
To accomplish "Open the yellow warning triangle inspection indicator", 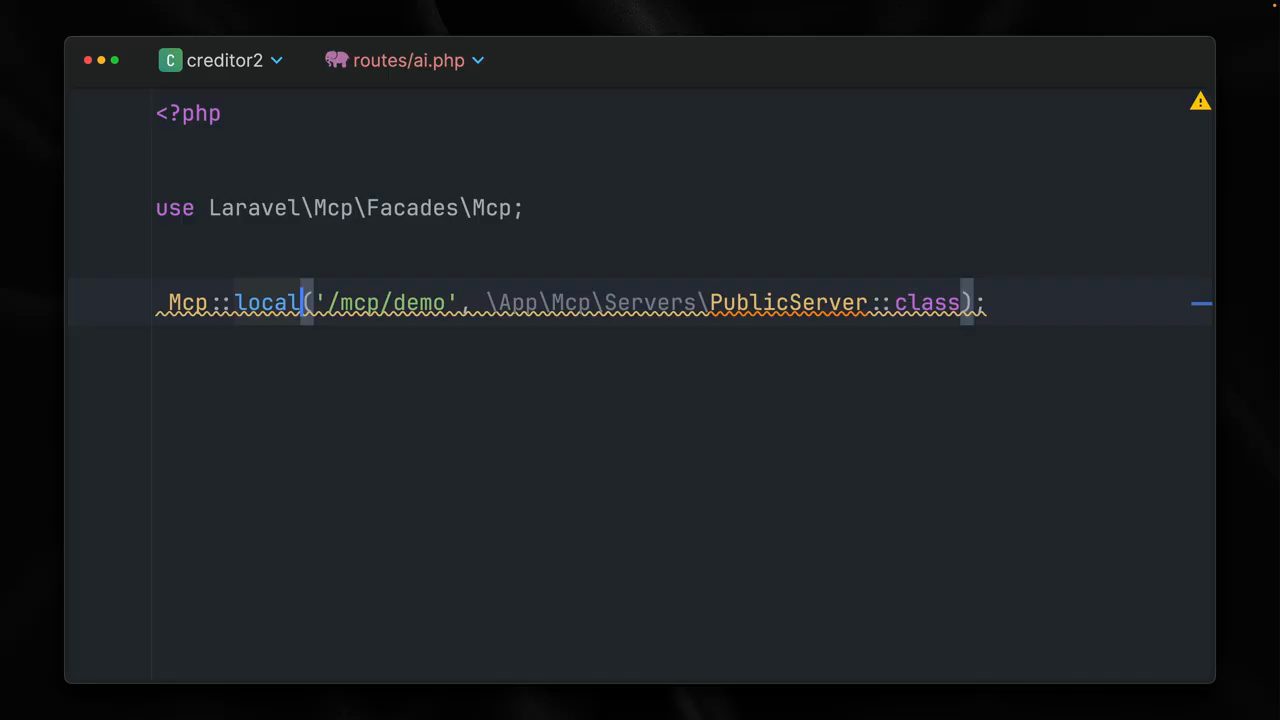I will (1200, 101).
